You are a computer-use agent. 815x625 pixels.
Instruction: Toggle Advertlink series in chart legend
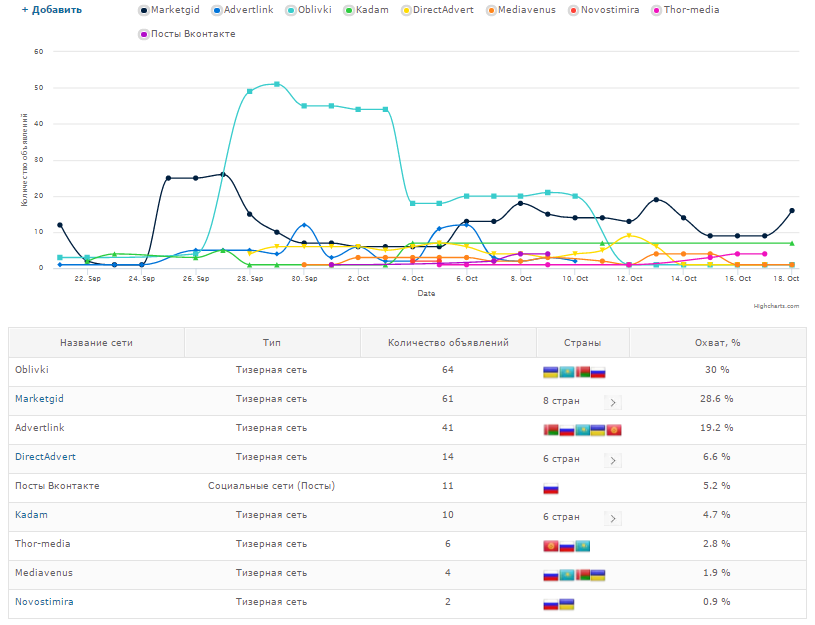243,10
